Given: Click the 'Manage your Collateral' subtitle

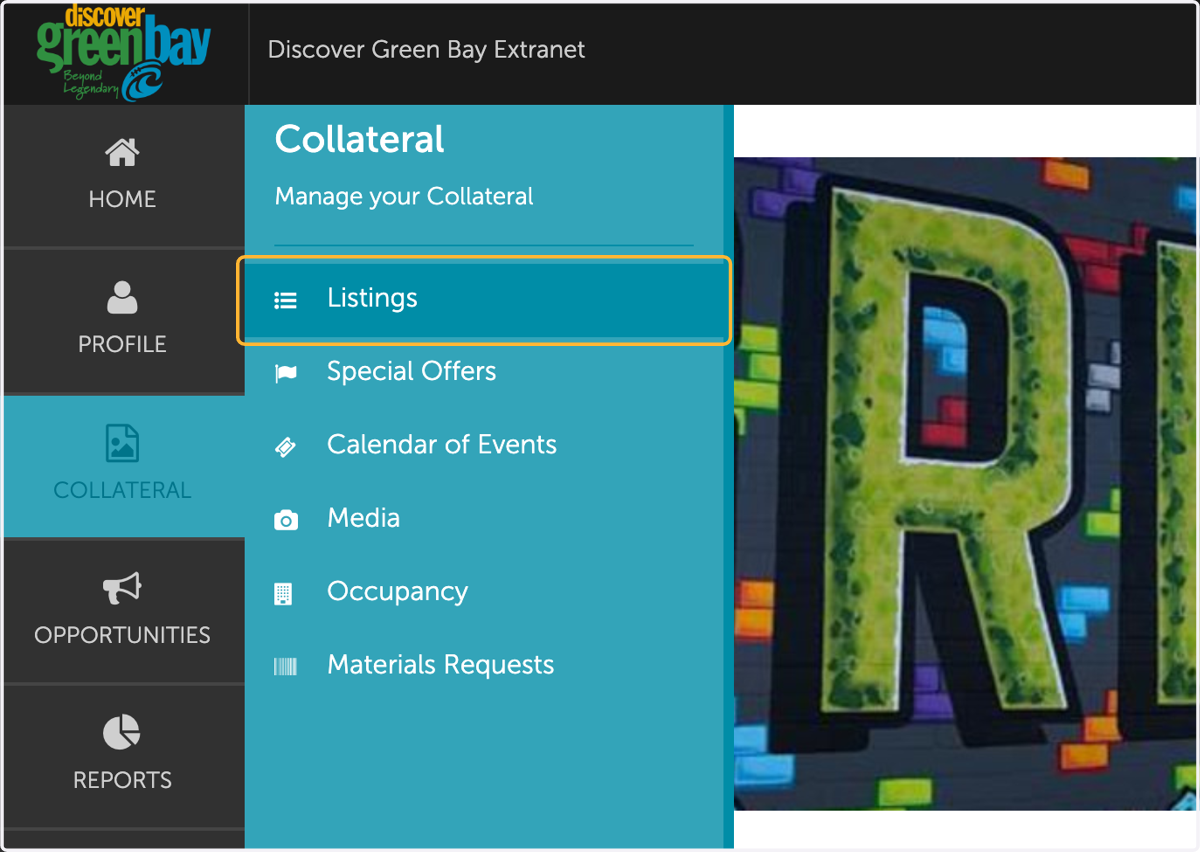Looking at the screenshot, I should [404, 197].
